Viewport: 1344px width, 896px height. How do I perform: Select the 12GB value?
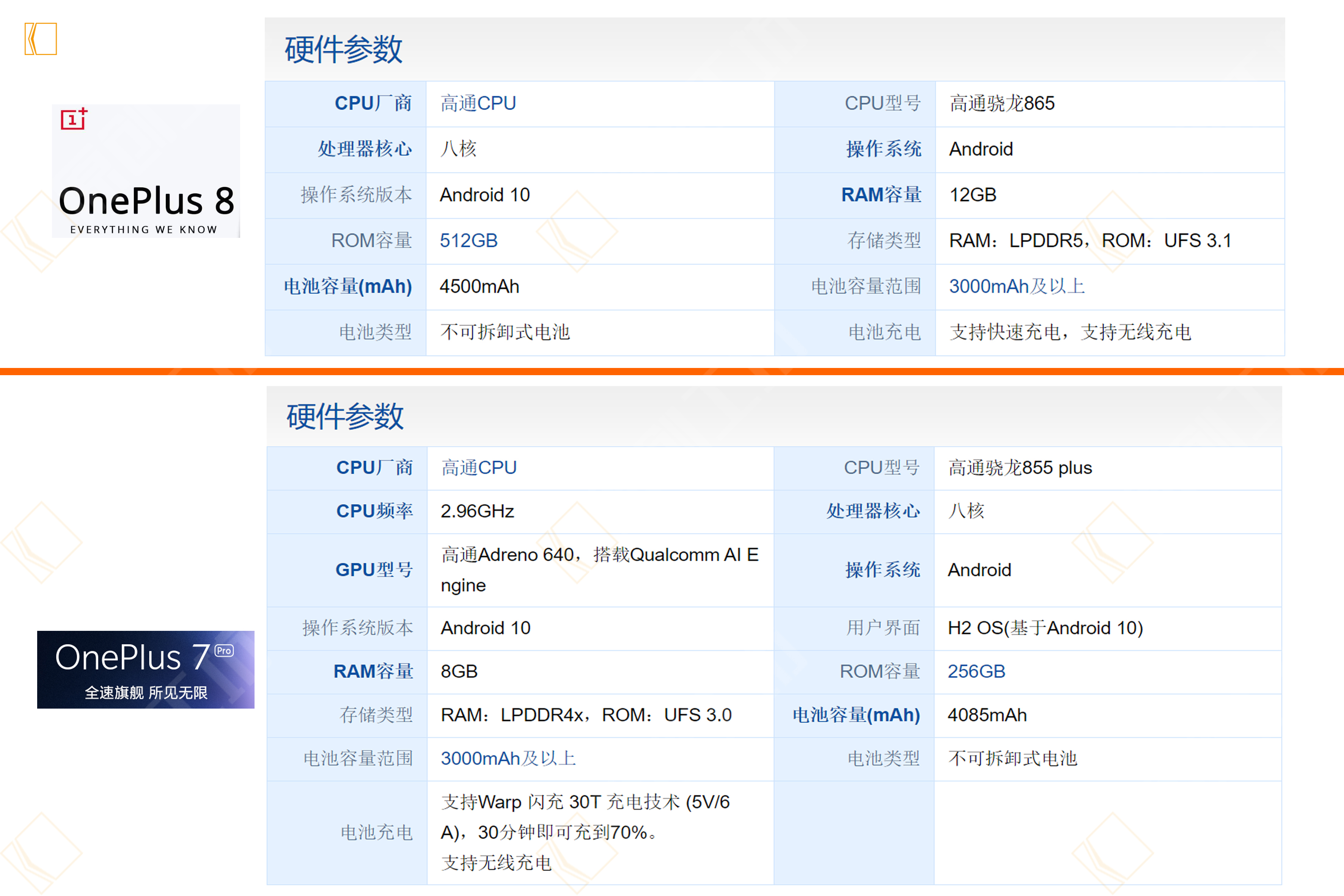tap(973, 195)
